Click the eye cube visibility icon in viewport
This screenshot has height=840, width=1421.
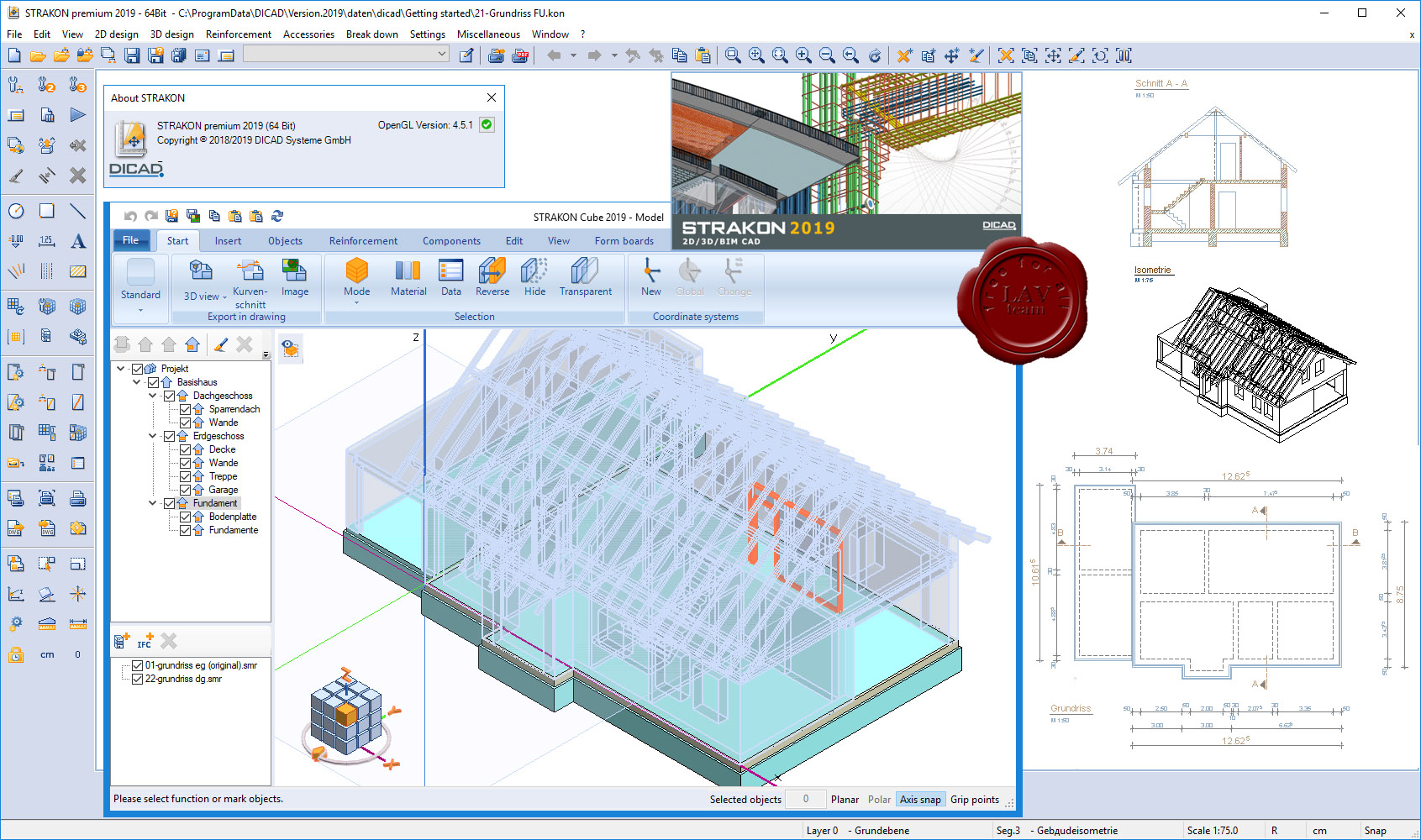coord(290,348)
